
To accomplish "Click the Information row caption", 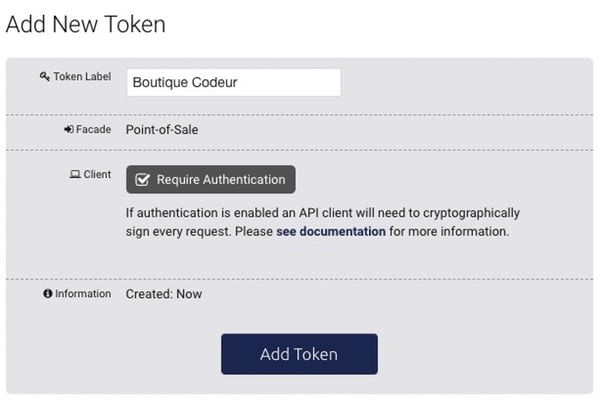I will pyautogui.click(x=83, y=294).
